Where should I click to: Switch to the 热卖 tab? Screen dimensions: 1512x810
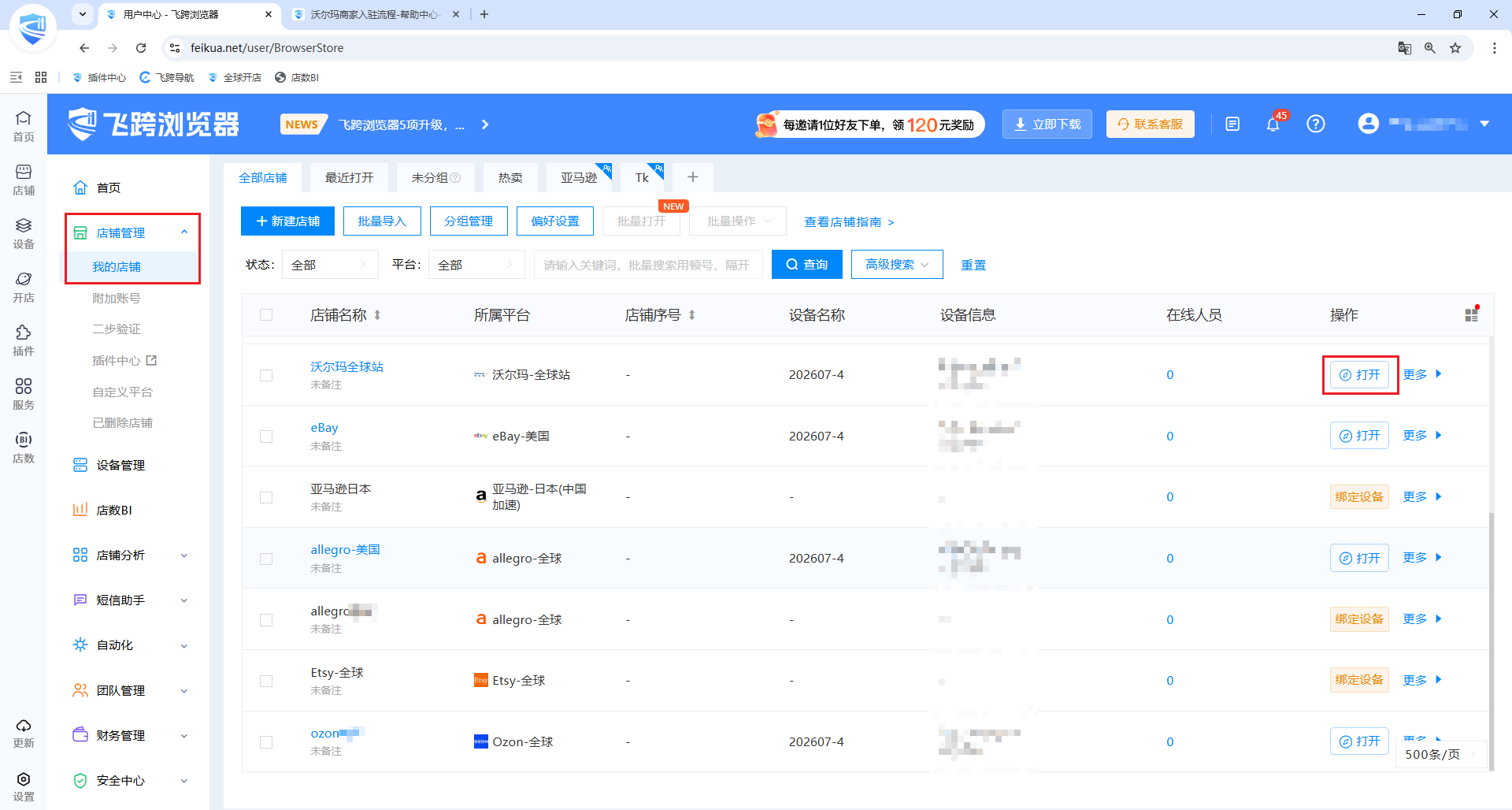pos(510,178)
